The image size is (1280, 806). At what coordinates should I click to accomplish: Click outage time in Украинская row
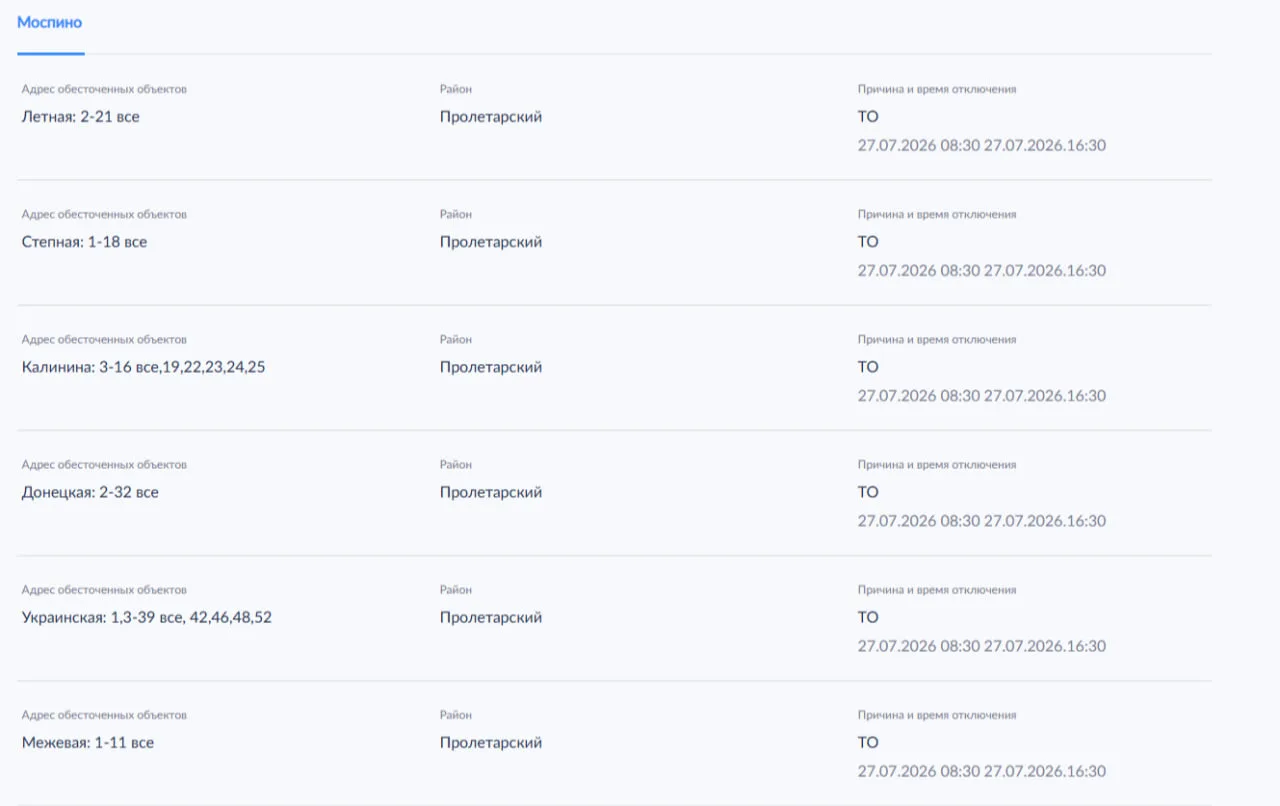click(982, 646)
